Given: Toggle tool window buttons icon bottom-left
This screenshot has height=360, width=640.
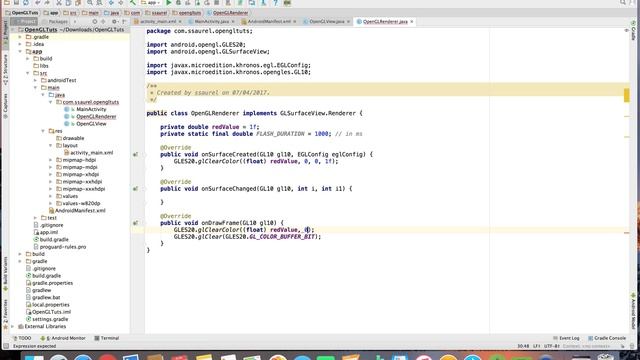Looking at the screenshot, I should click(6, 346).
